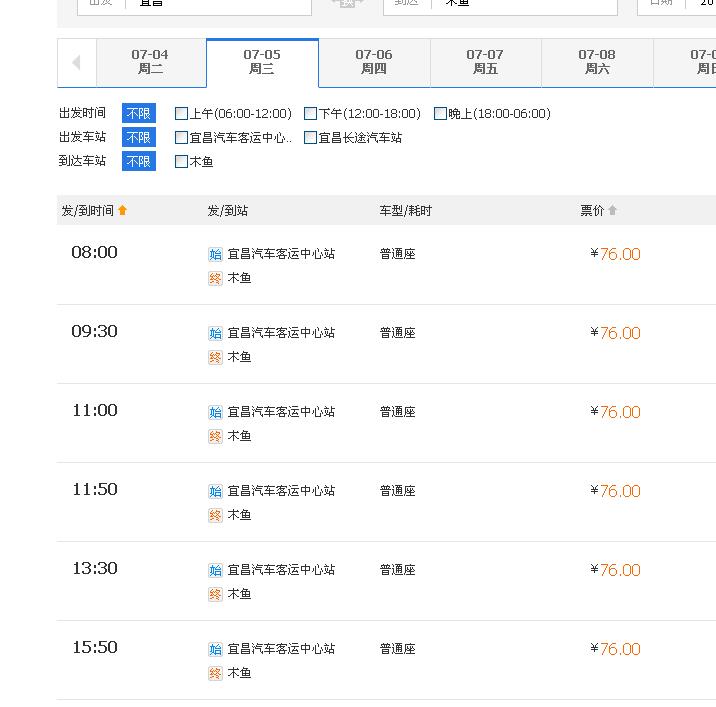716x707 pixels.
Task: Click 宜昌汽车客运中心站 in 08:00 row
Action: click(281, 254)
